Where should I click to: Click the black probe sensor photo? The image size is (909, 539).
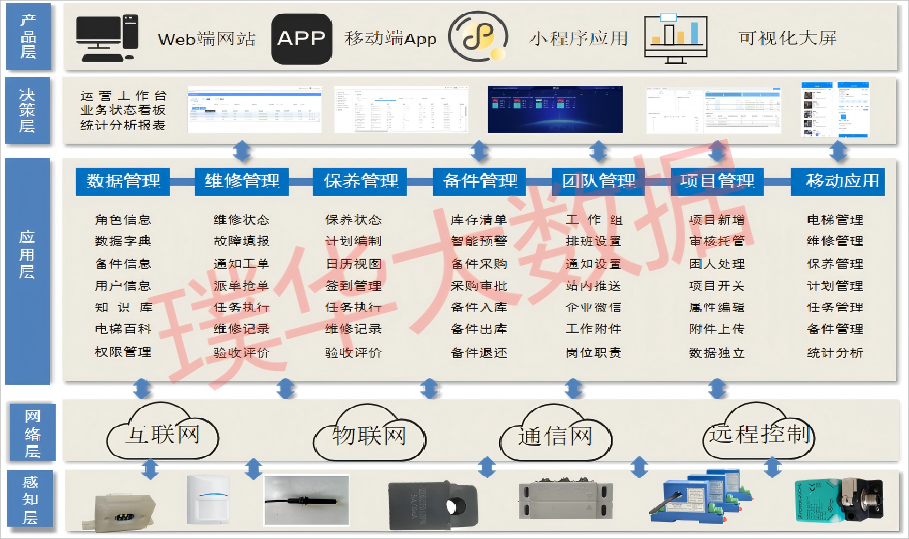(x=307, y=500)
